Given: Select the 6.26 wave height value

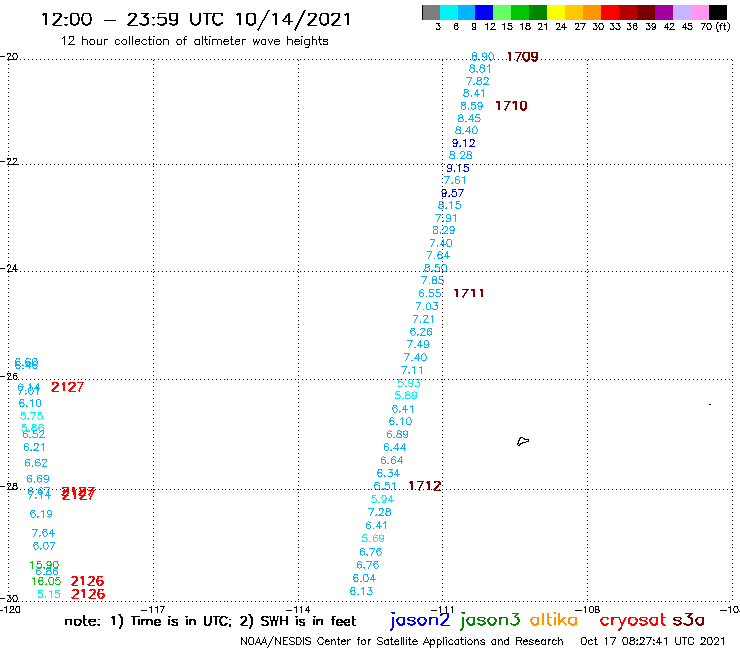Looking at the screenshot, I should click(x=421, y=332).
